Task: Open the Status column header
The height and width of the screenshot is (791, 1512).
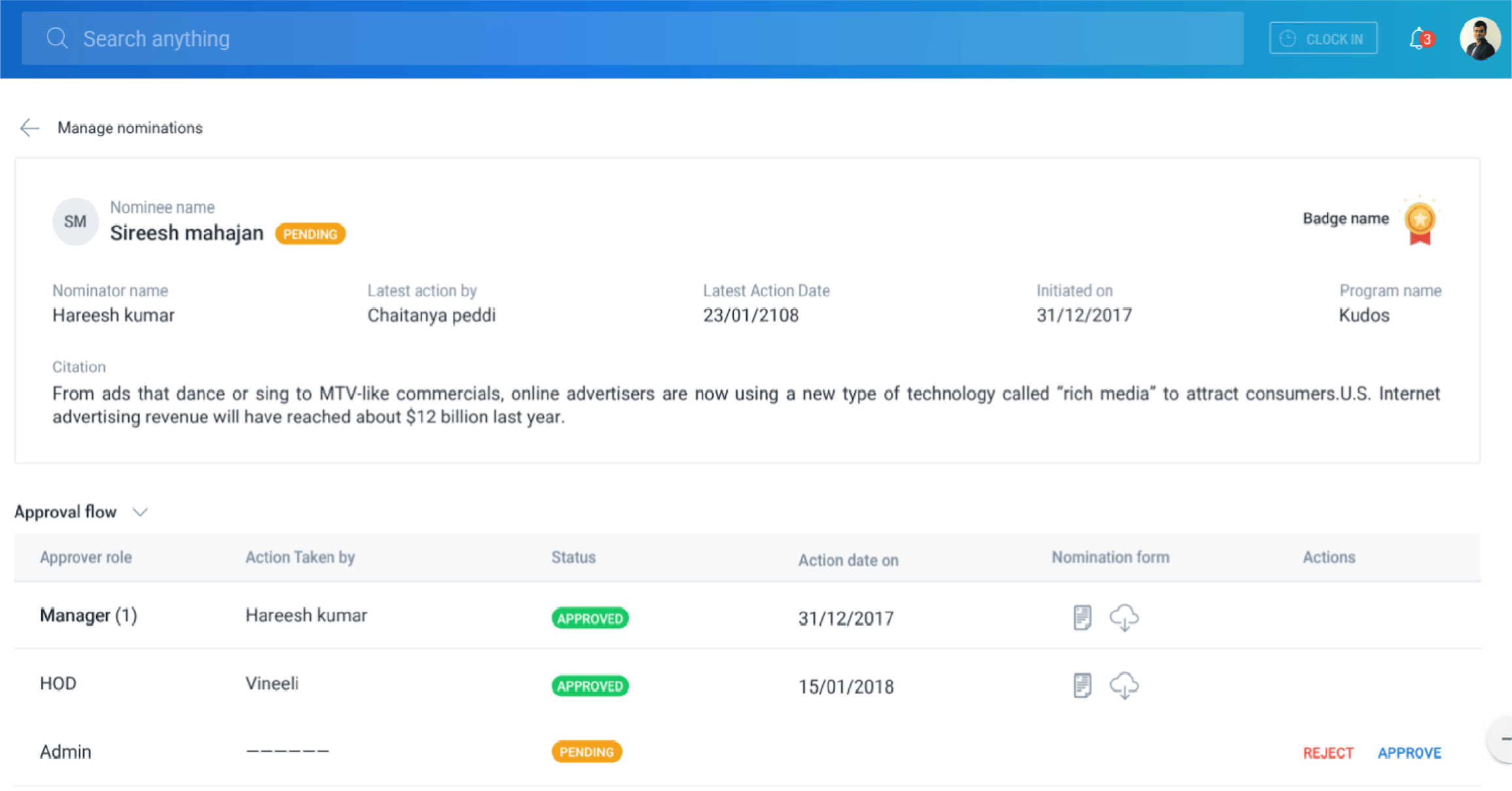Action: pos(573,557)
